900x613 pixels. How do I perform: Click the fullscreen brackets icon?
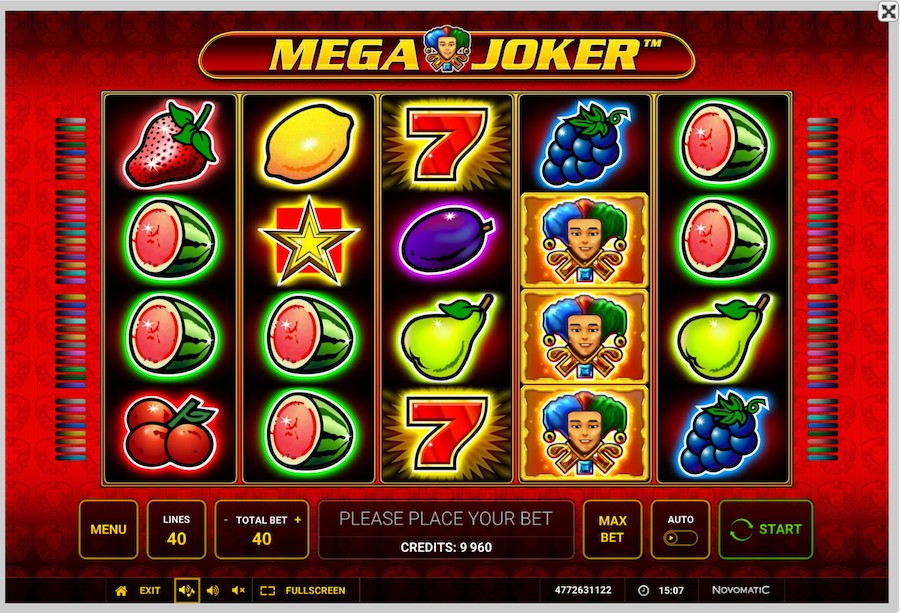pyautogui.click(x=267, y=591)
